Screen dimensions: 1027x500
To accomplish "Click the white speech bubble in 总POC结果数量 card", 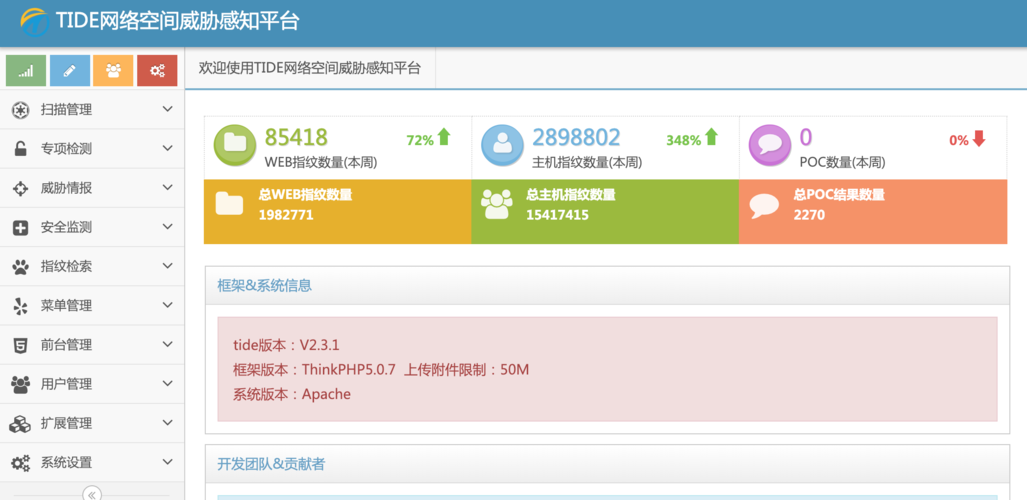I will 764,206.
